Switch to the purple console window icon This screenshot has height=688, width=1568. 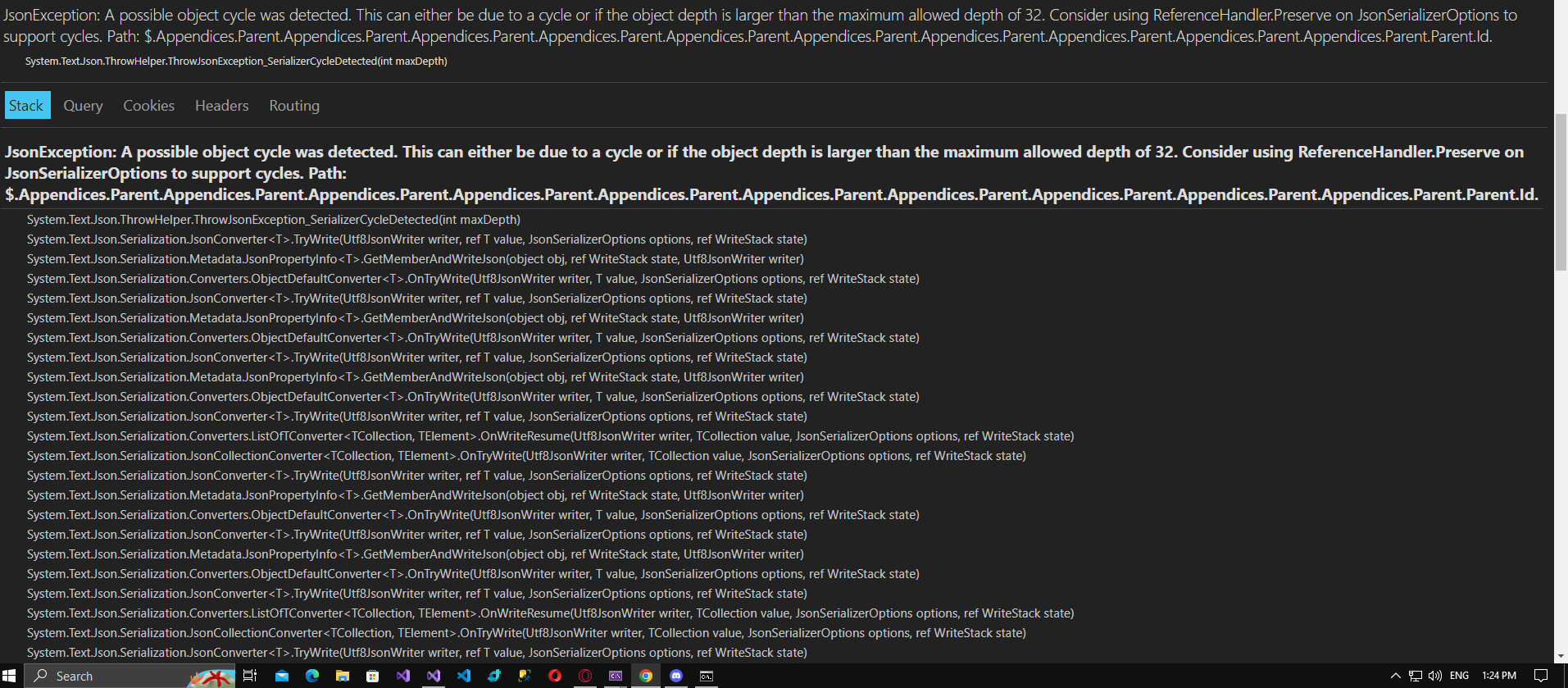pos(616,676)
